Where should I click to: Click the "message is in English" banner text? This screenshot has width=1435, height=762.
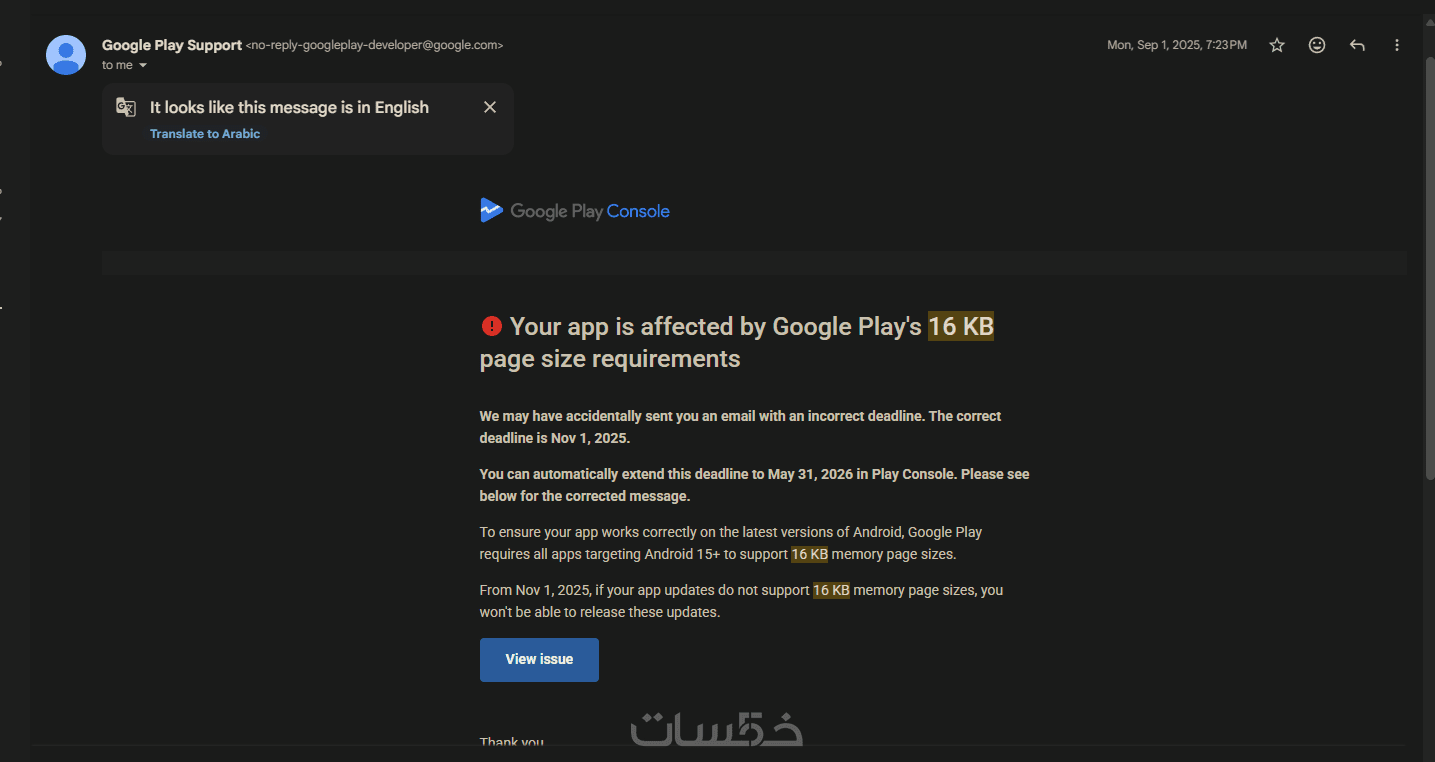[x=289, y=107]
